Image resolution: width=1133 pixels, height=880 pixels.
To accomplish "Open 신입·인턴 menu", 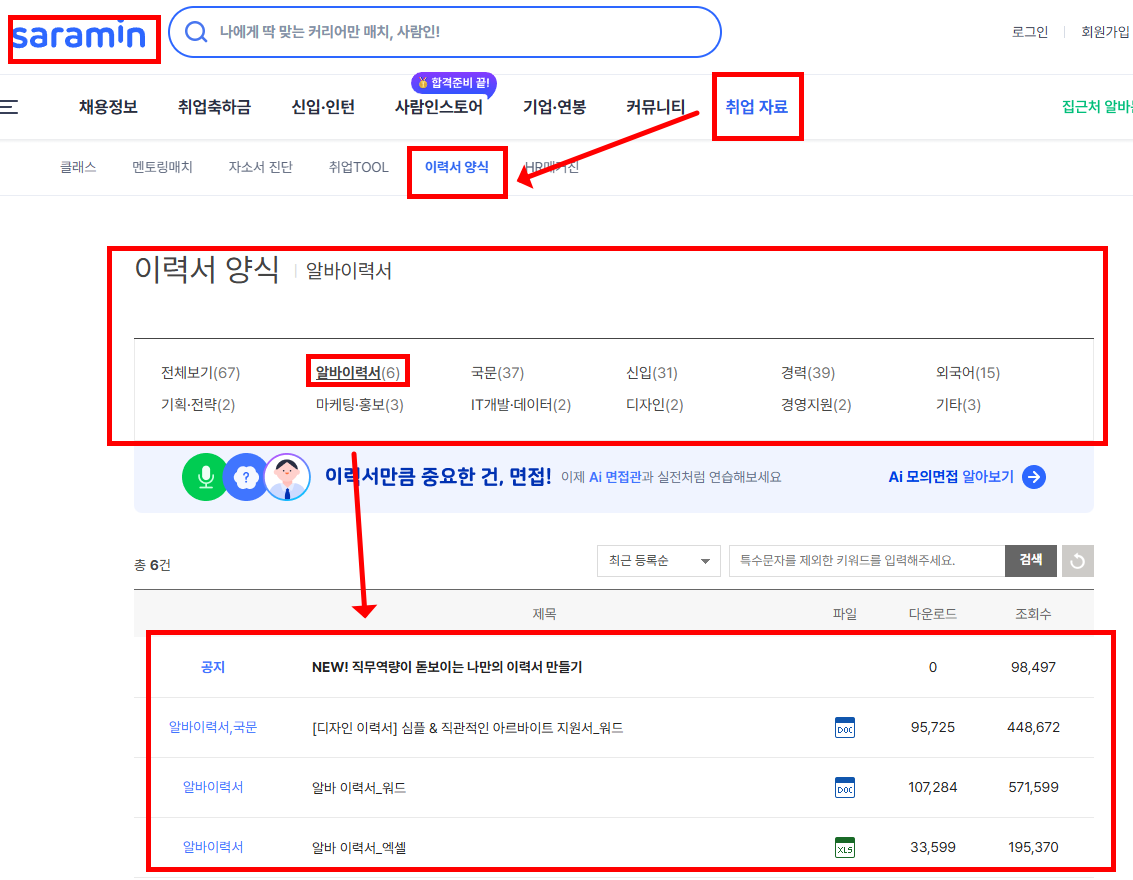I will [323, 107].
